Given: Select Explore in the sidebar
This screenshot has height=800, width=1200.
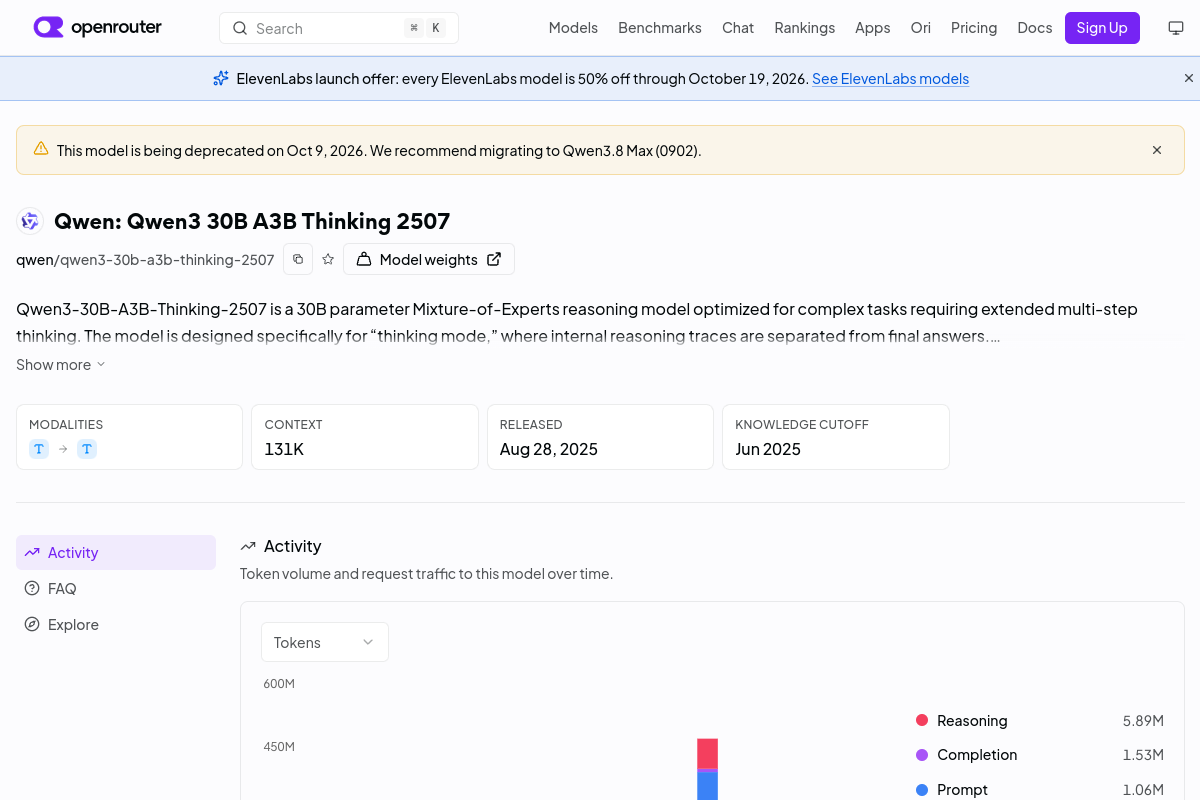Looking at the screenshot, I should 116,624.
